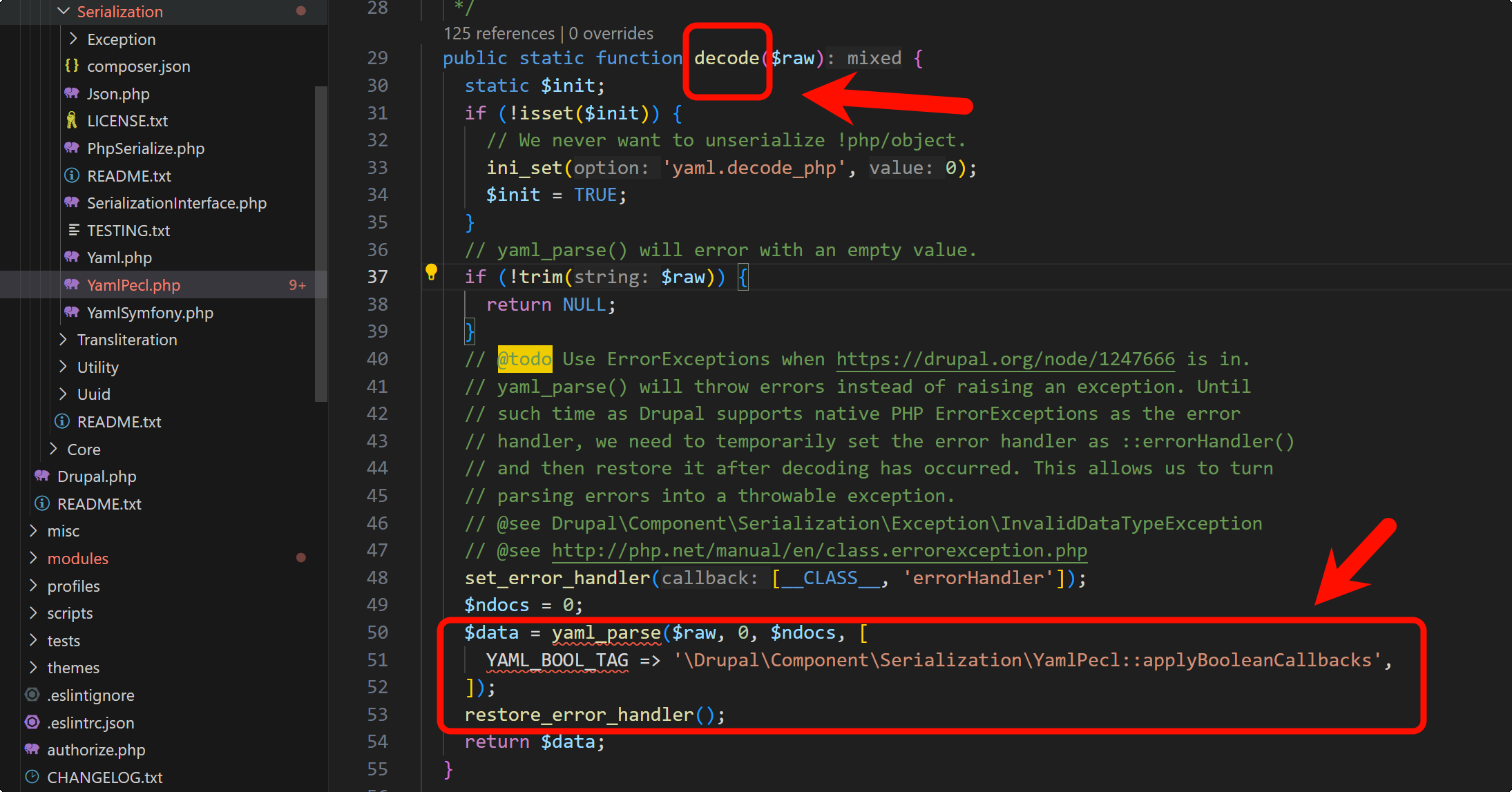Open the CHANGELOG.txt file
The width and height of the screenshot is (1512, 792).
[x=104, y=777]
